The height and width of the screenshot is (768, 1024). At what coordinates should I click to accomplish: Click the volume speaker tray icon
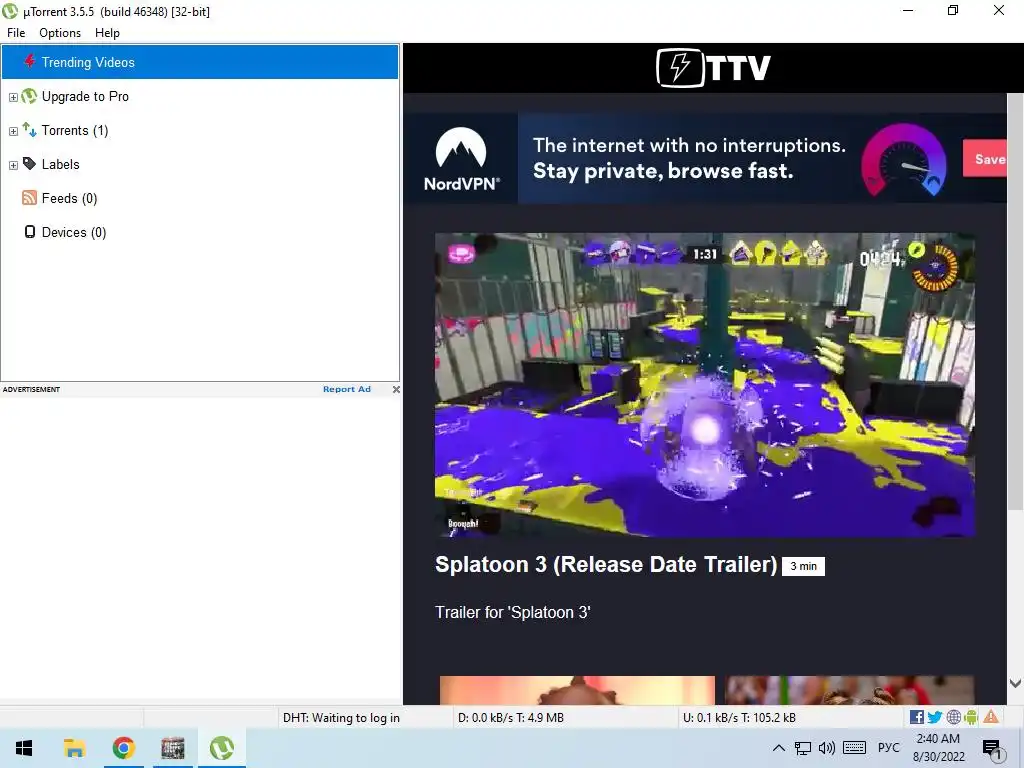click(x=827, y=748)
